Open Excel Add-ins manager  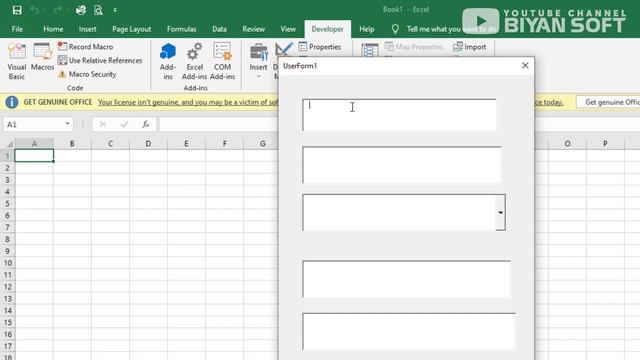(194, 61)
